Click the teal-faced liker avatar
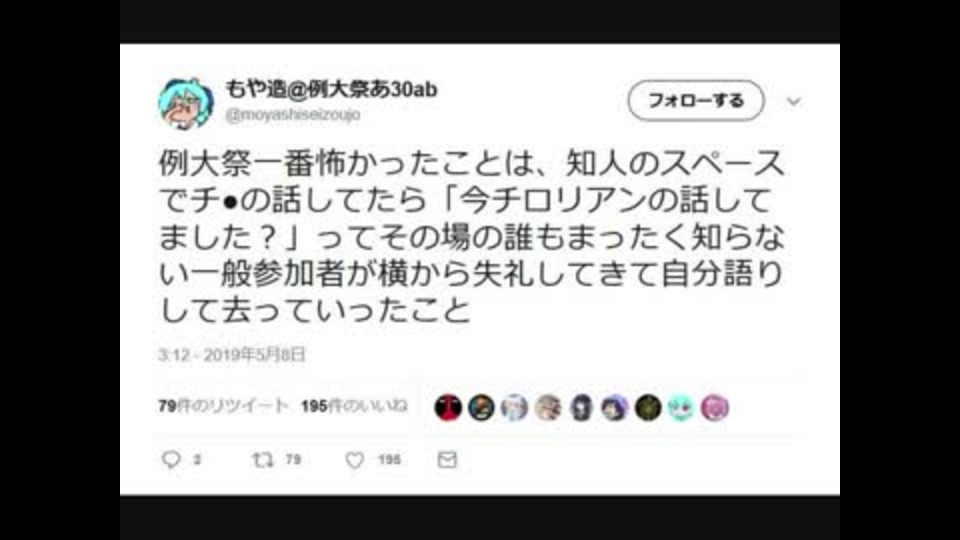 click(x=681, y=407)
